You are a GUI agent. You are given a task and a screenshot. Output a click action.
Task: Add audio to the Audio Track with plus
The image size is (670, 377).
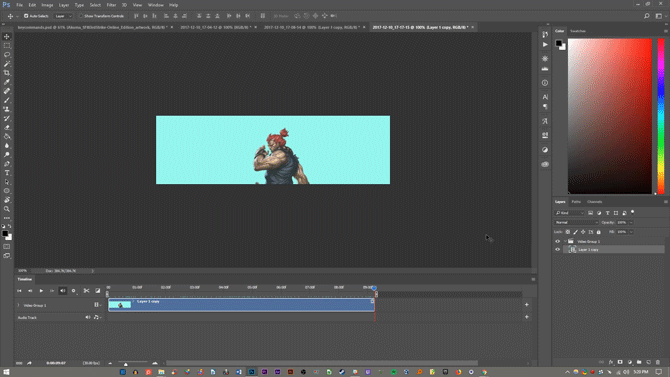click(x=526, y=317)
